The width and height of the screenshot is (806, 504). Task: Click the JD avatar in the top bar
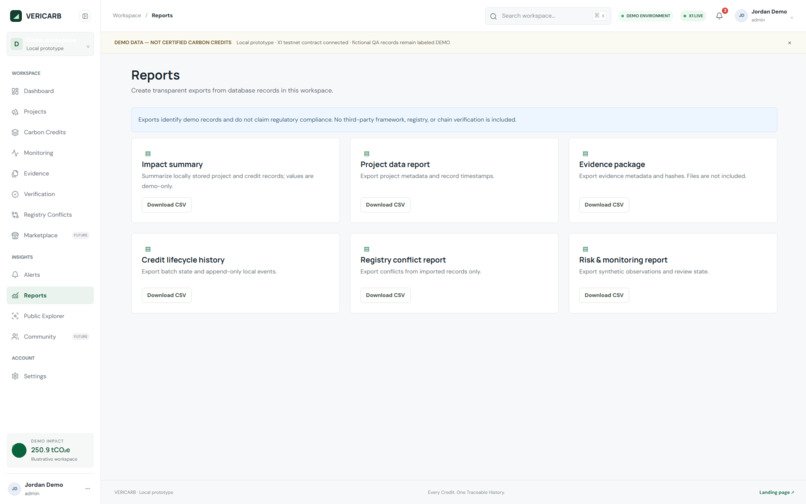(x=741, y=15)
